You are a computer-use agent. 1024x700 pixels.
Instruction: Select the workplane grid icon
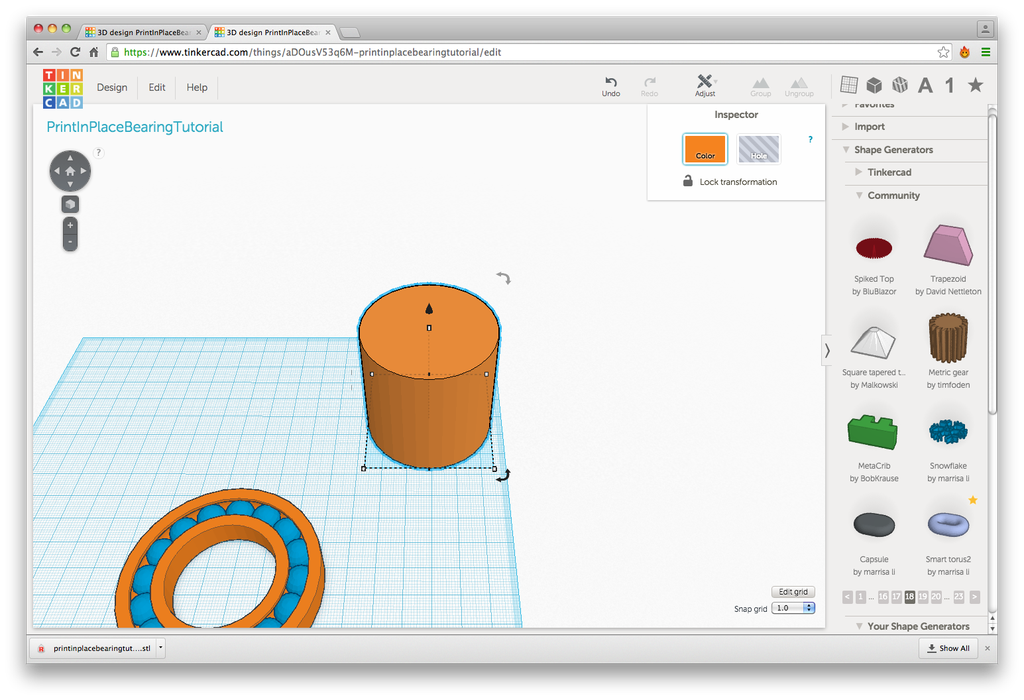849,84
